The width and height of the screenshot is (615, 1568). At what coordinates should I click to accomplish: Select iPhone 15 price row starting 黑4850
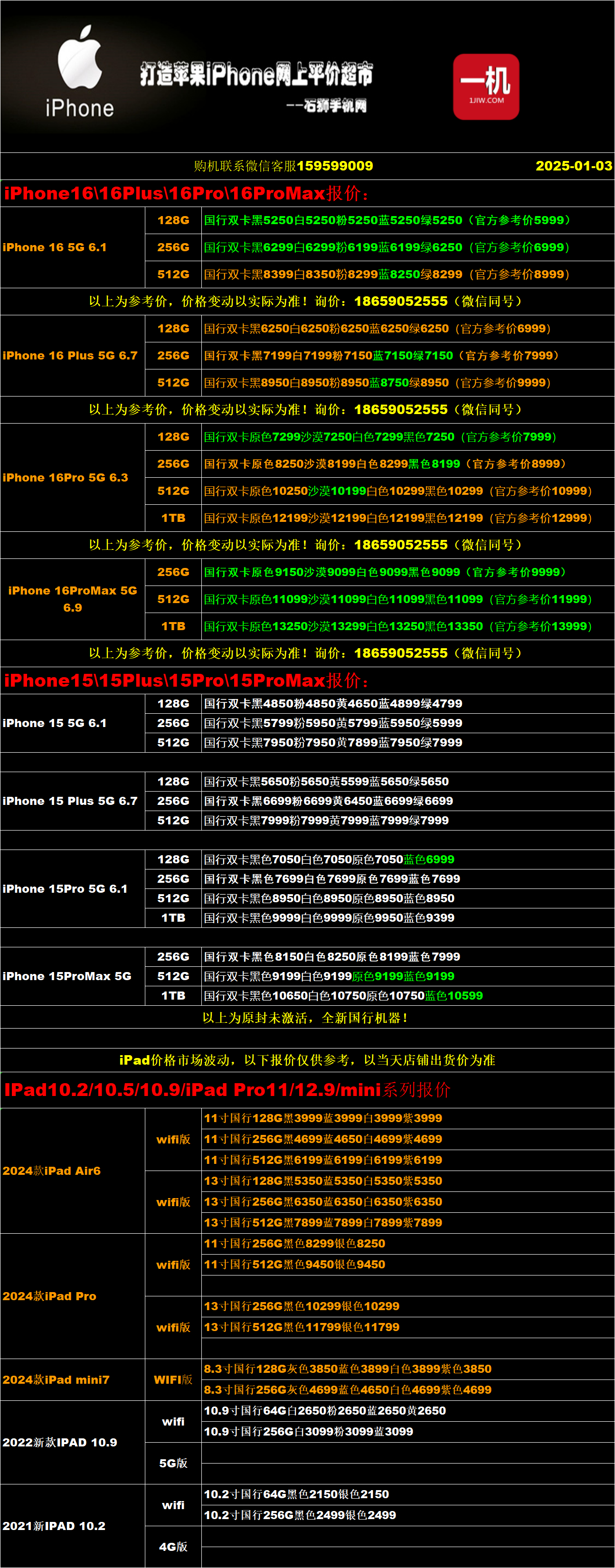[x=407, y=704]
